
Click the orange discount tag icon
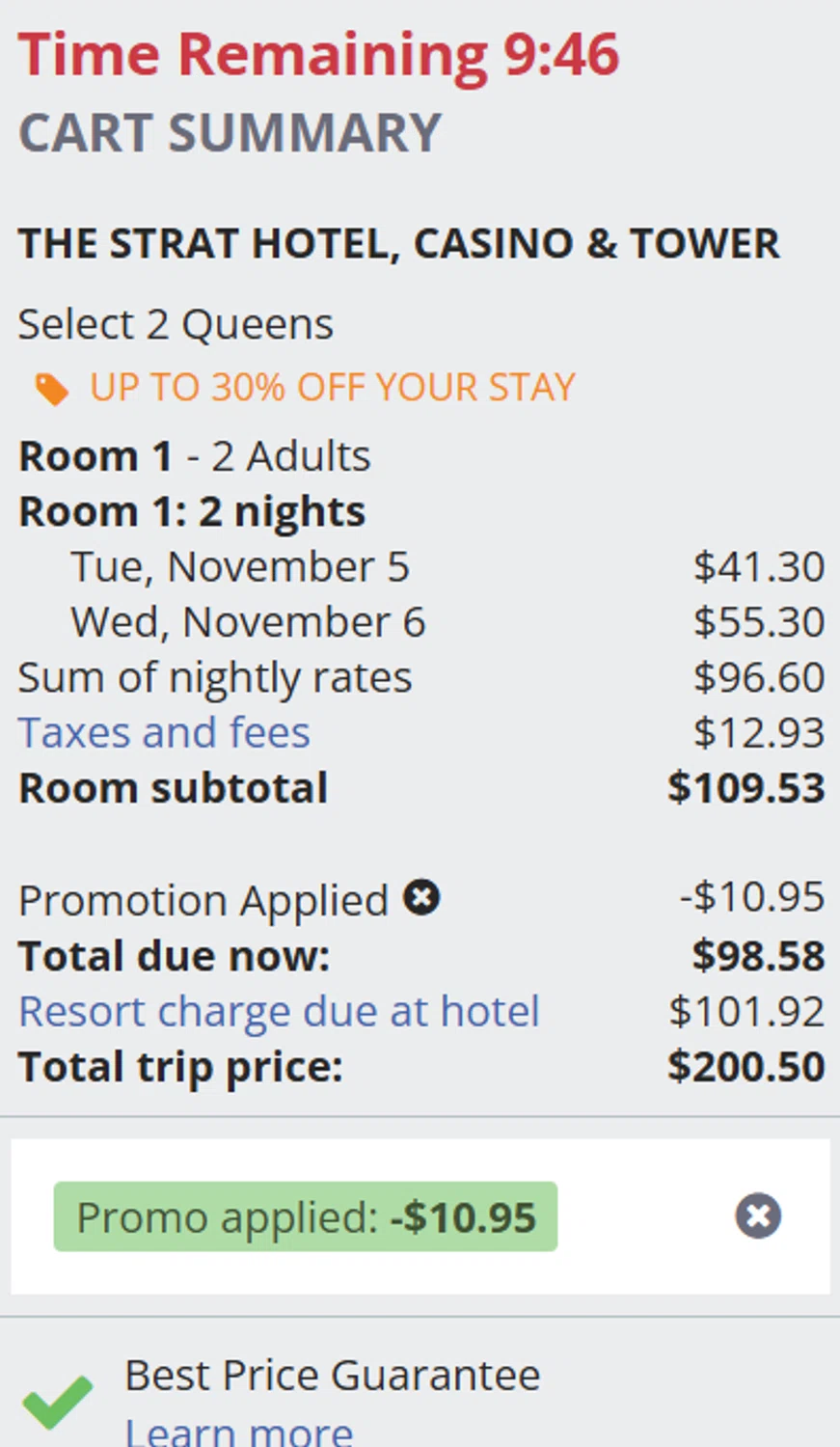tap(52, 390)
